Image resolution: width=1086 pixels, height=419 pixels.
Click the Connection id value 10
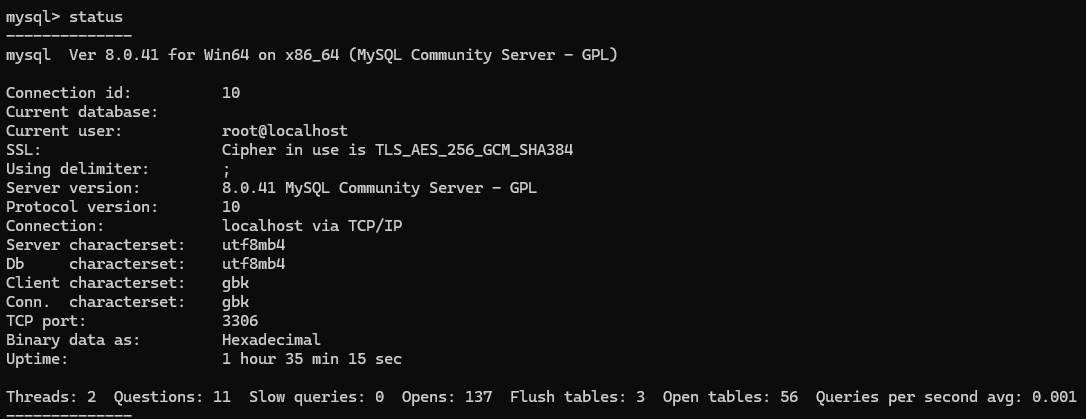(x=231, y=93)
